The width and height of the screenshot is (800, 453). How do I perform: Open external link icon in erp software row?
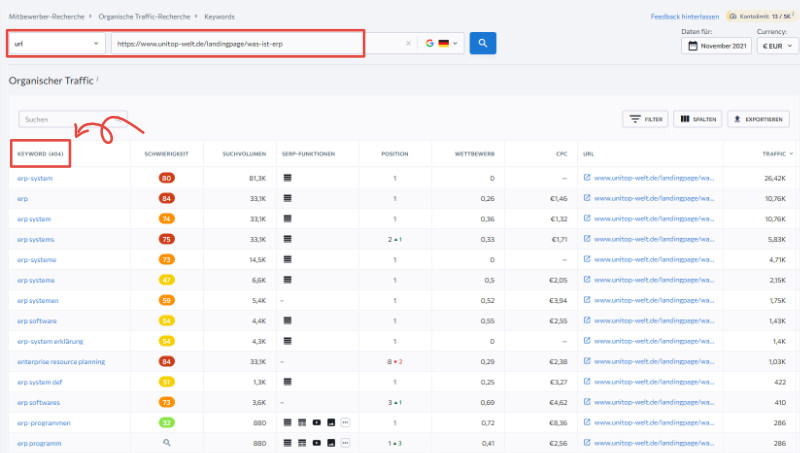tap(587, 320)
